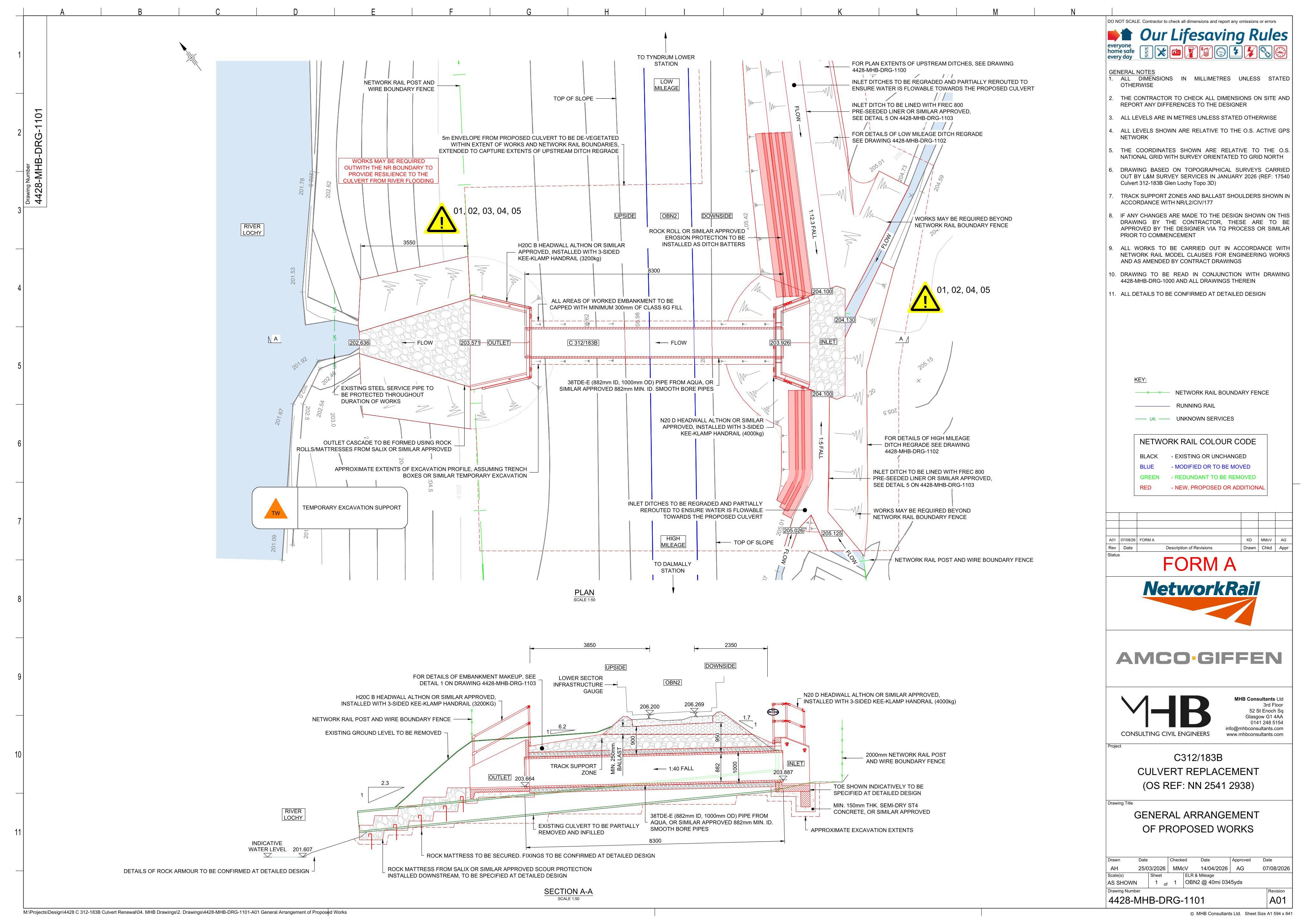Click the LOW MILEAGE boxed label

[x=666, y=85]
